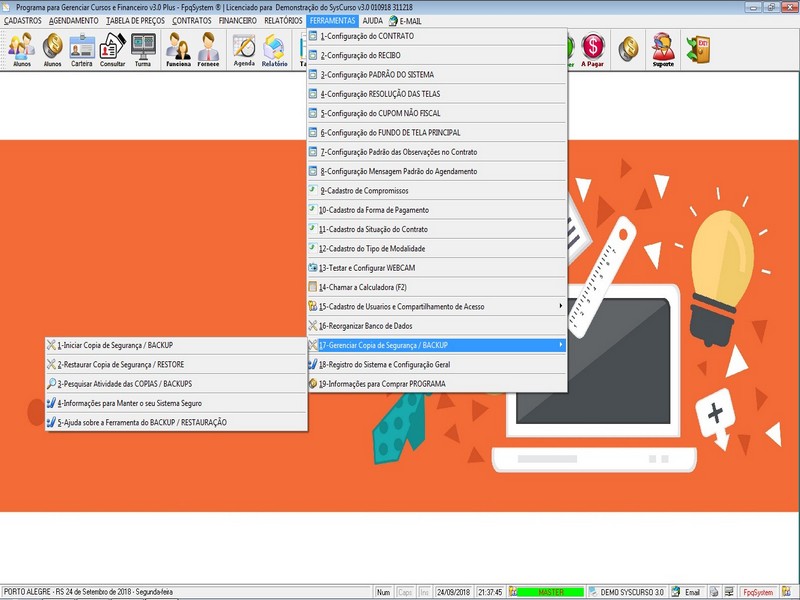Open the Turma monitor icon
The image size is (800, 600).
(x=143, y=49)
